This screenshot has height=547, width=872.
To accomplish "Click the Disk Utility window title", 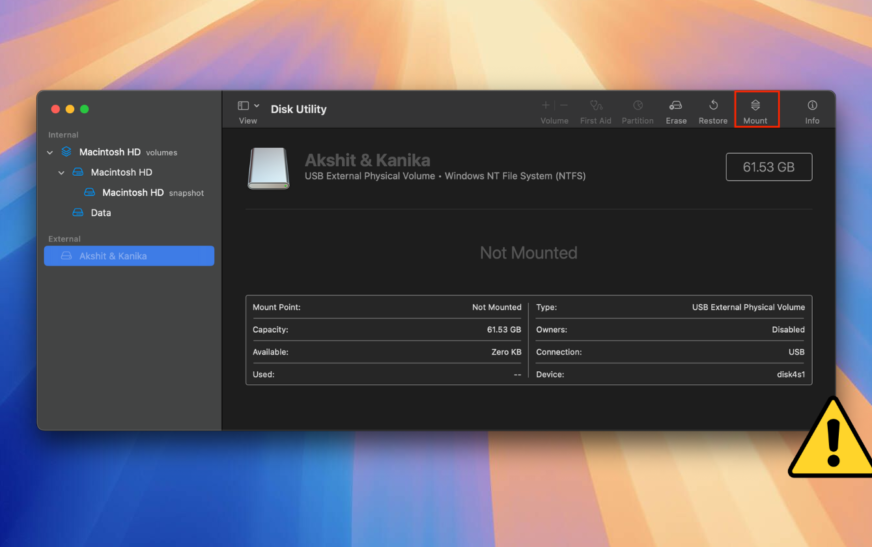I will tap(299, 109).
